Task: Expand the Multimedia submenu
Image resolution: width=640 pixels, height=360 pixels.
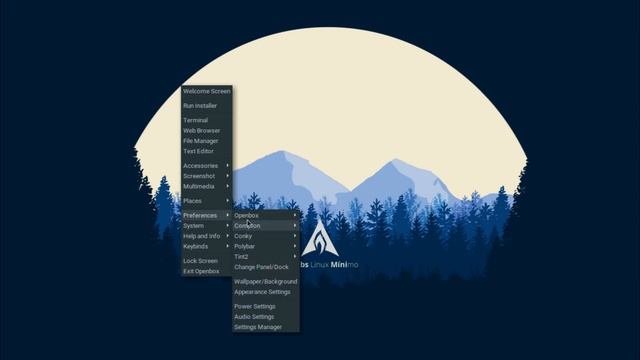Action: click(x=207, y=187)
